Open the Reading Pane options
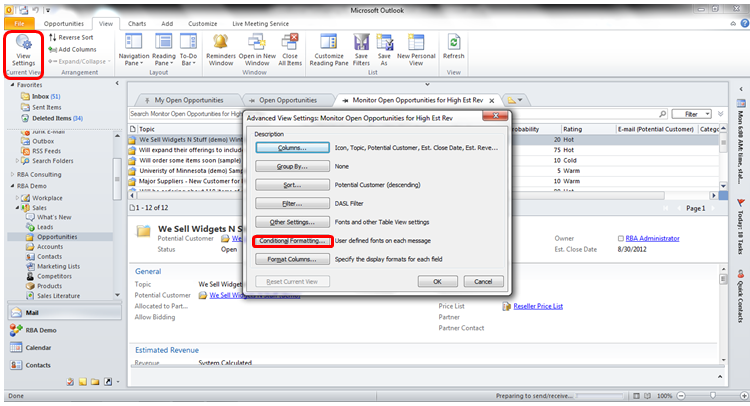The height and width of the screenshot is (406, 750). click(x=164, y=50)
